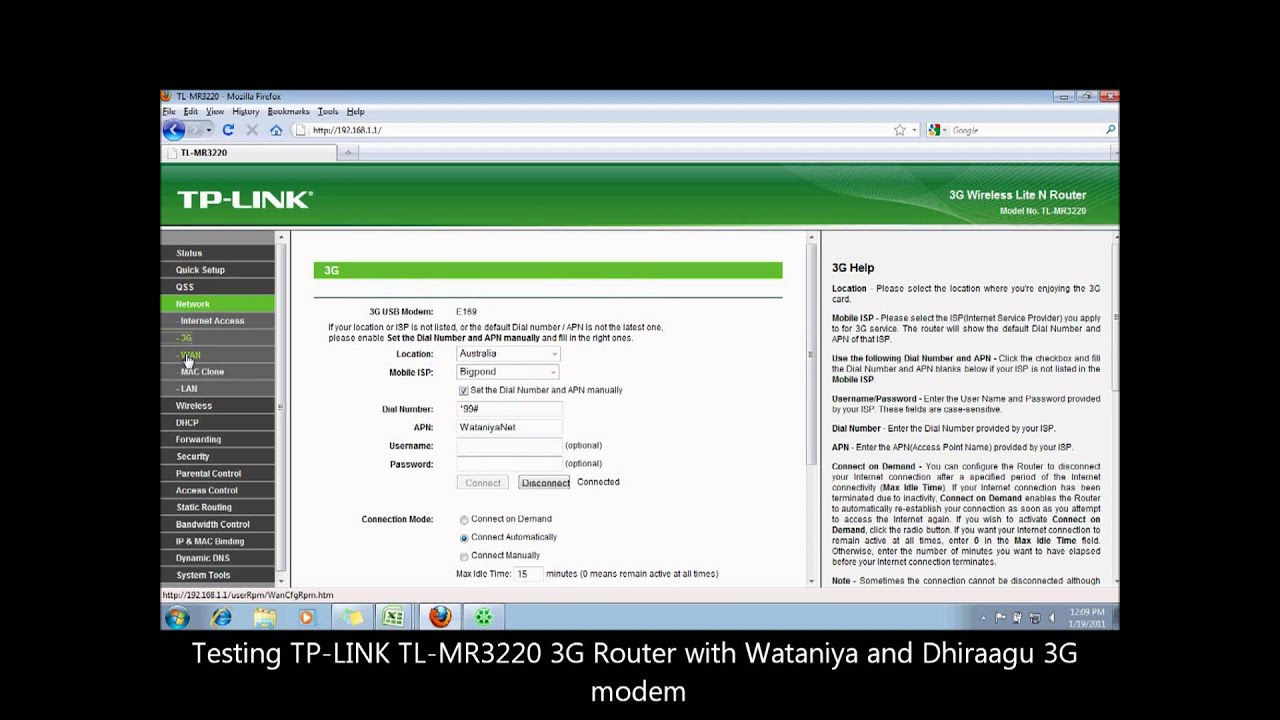1280x720 pixels.
Task: Go to the Firefox home page icon
Action: click(276, 130)
